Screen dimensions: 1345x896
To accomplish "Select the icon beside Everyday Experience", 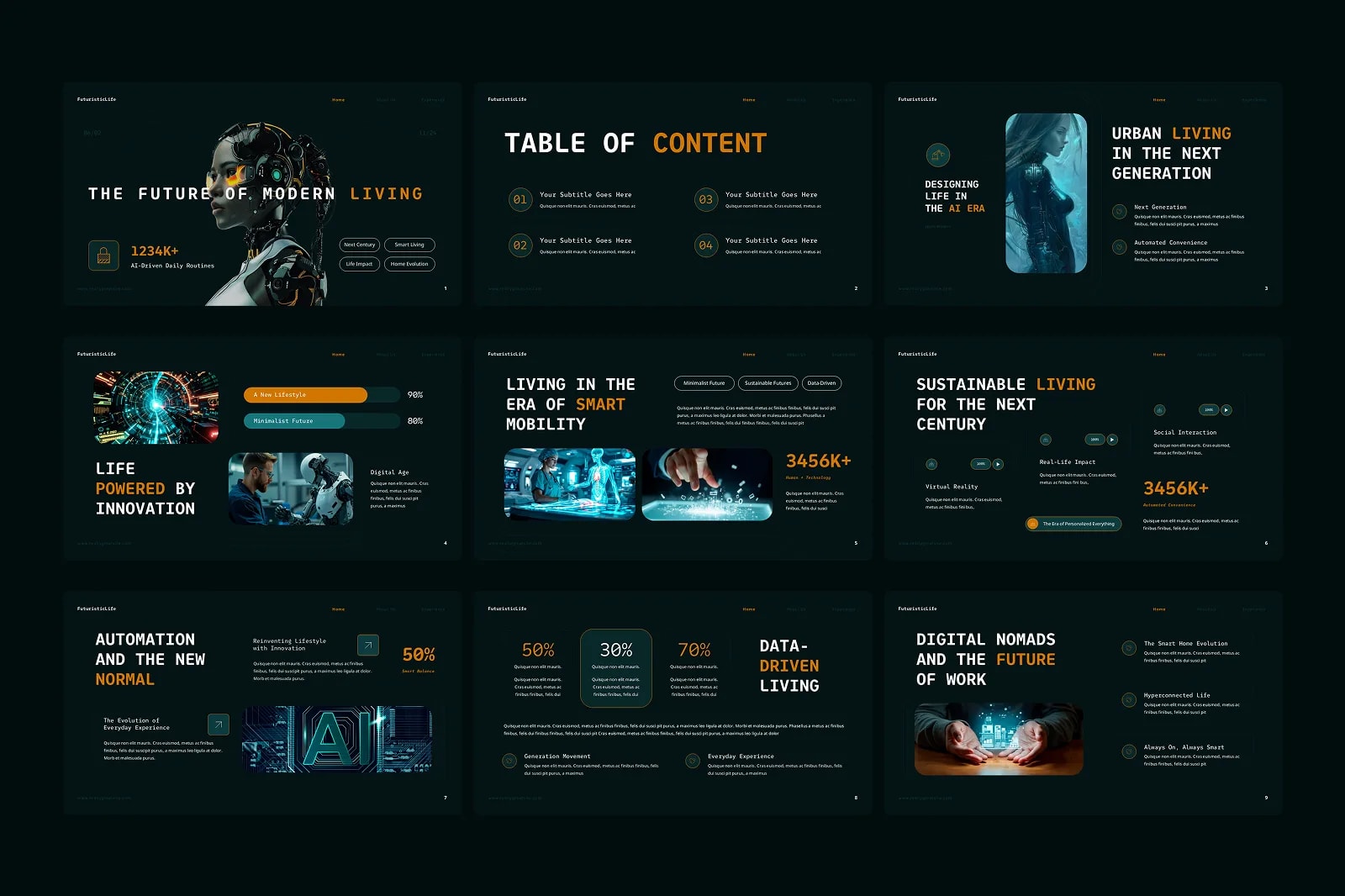I will click(693, 761).
